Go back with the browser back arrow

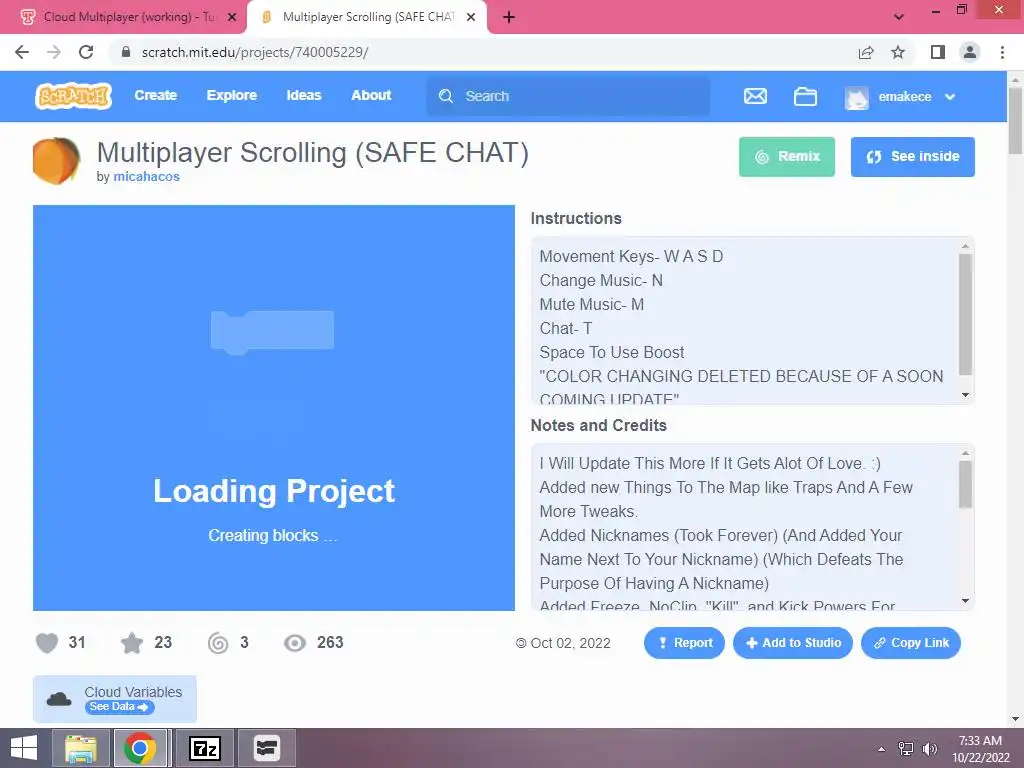22,52
